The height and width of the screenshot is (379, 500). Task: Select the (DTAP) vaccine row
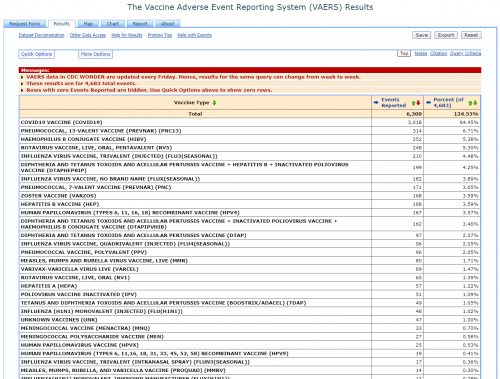tap(250, 235)
